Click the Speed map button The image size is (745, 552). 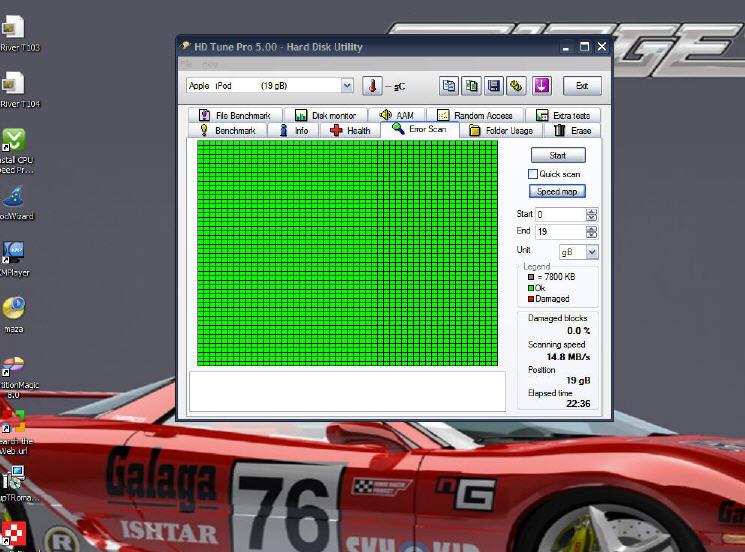pos(557,191)
